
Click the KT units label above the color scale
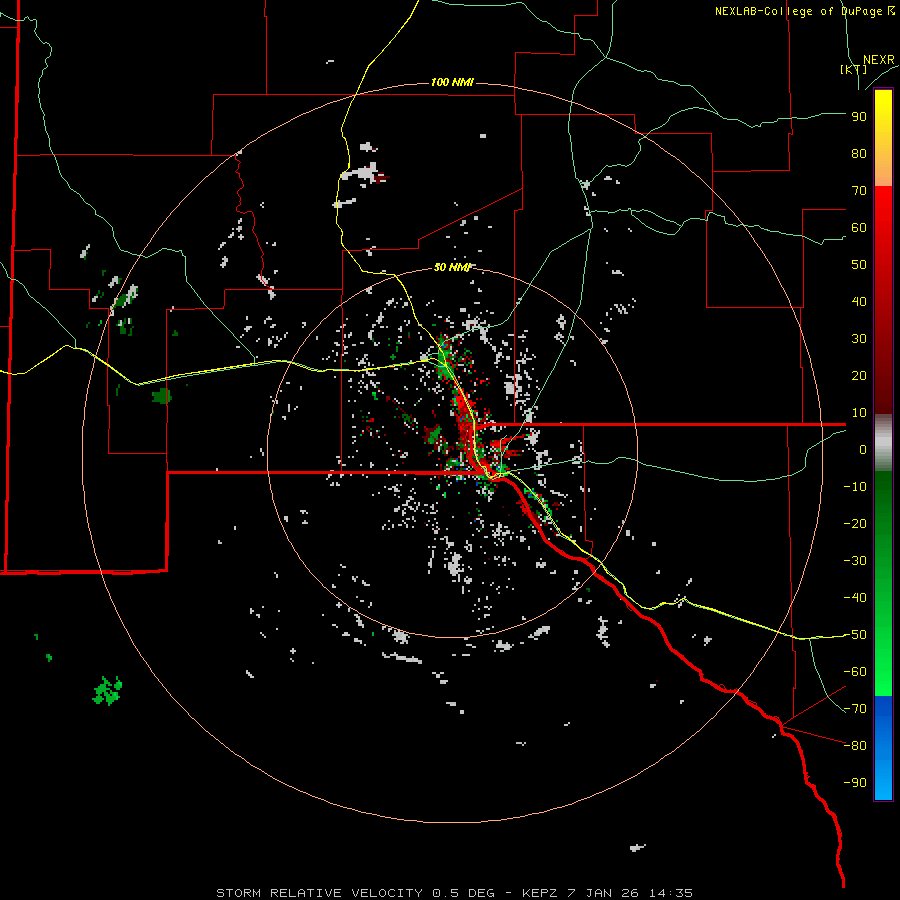[x=854, y=69]
